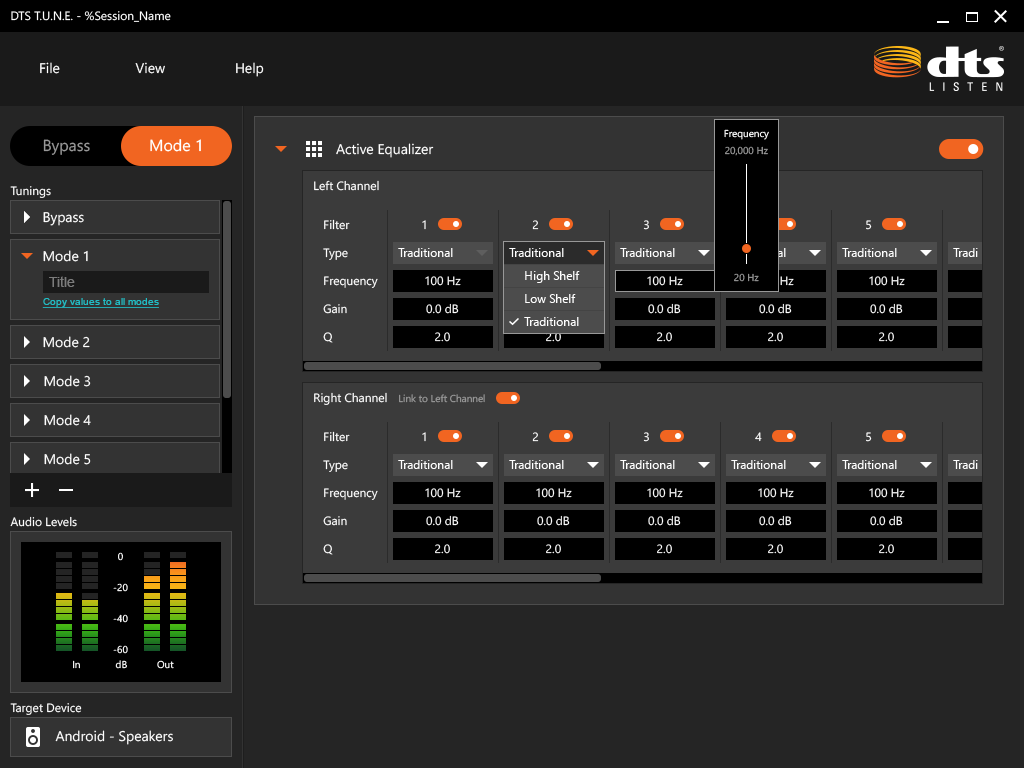
Task: Open Right Channel filter 3 Type dropdown
Action: [665, 465]
